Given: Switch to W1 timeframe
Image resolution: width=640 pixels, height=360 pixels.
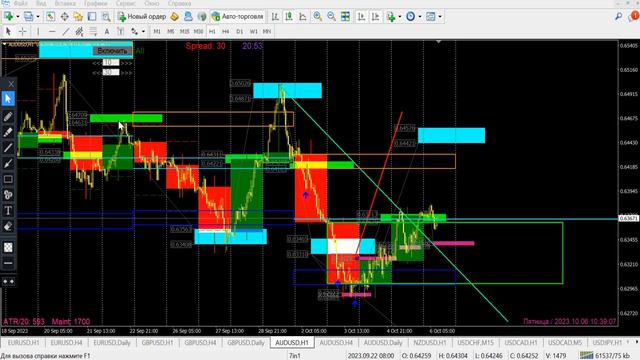Looking at the screenshot, I should [x=253, y=31].
